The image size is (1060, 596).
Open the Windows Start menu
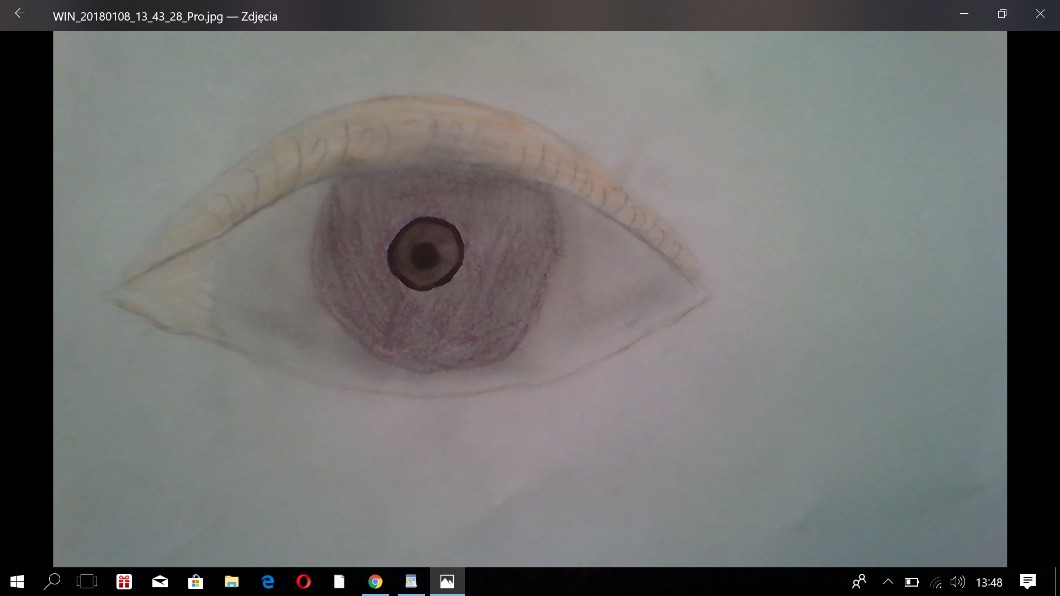click(17, 581)
